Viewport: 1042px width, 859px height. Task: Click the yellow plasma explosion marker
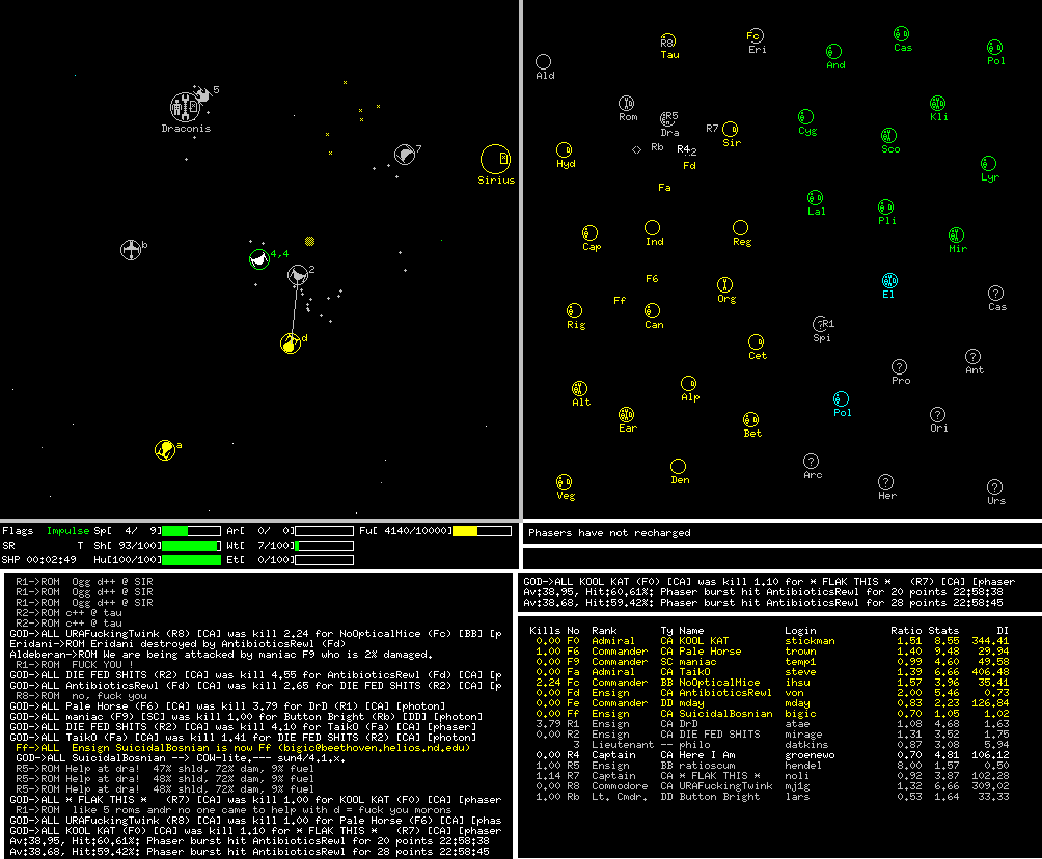pyautogui.click(x=309, y=241)
